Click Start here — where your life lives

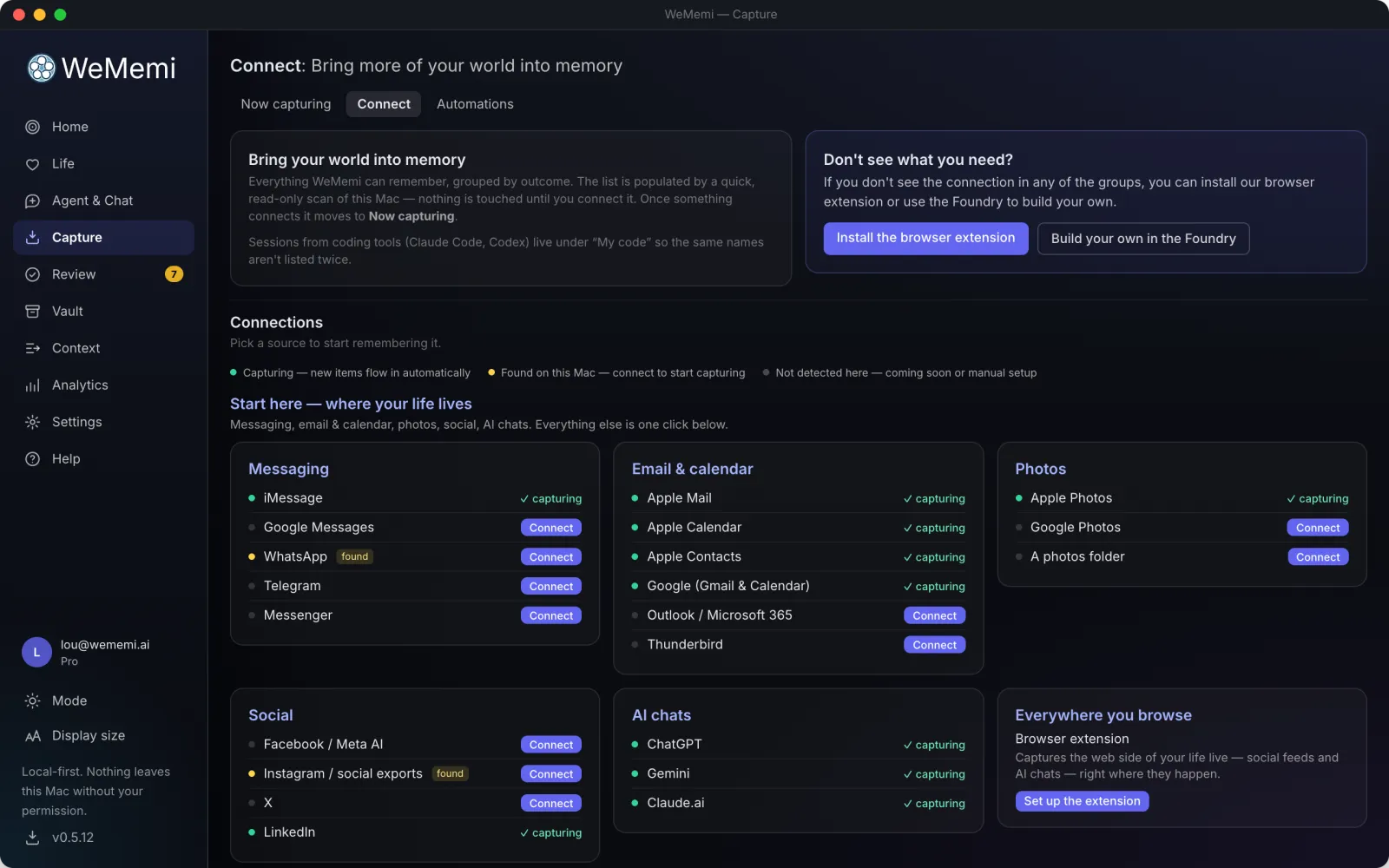point(351,404)
